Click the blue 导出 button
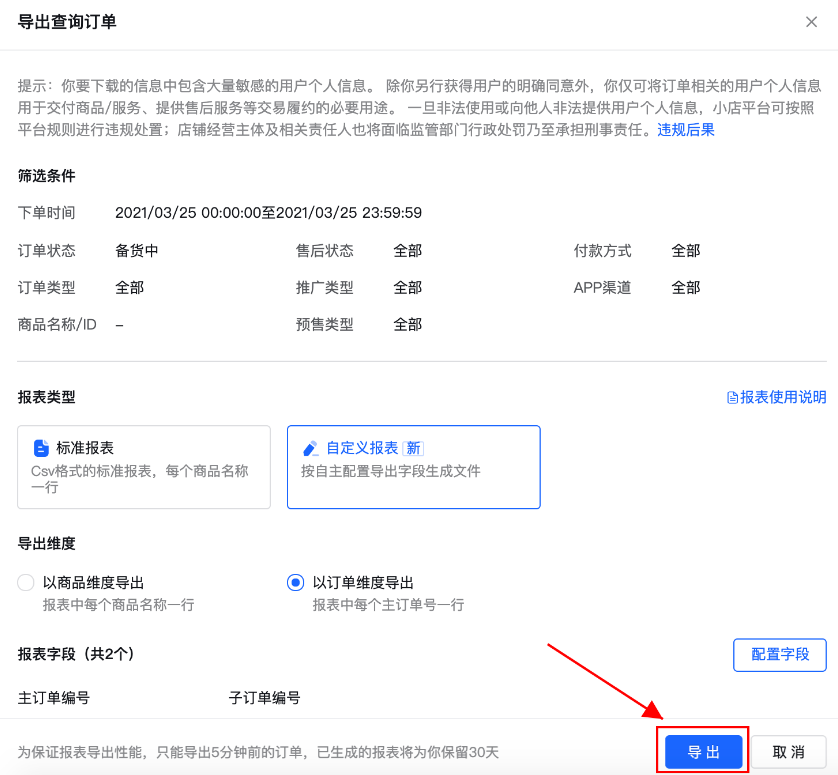The width and height of the screenshot is (838, 775). [703, 752]
